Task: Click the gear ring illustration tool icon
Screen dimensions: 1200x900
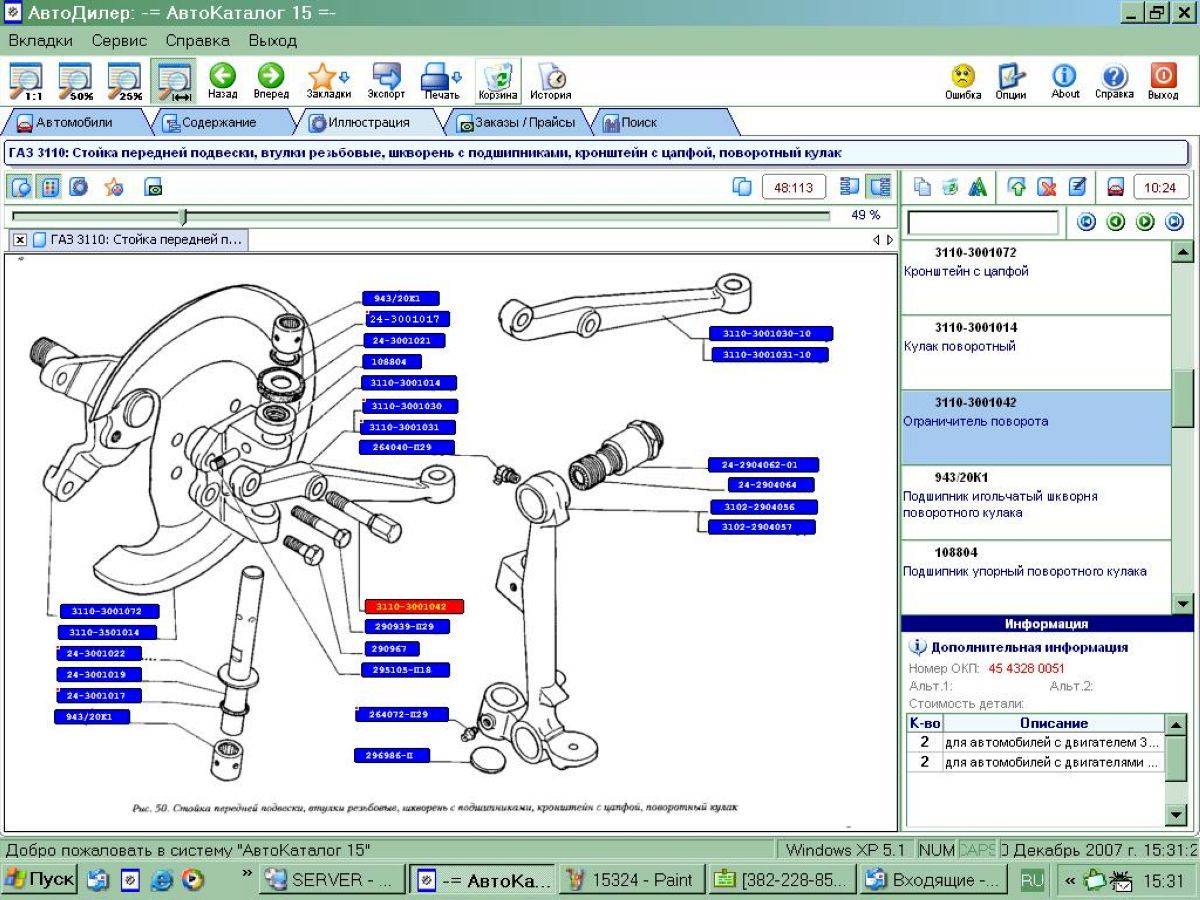Action: pos(78,187)
